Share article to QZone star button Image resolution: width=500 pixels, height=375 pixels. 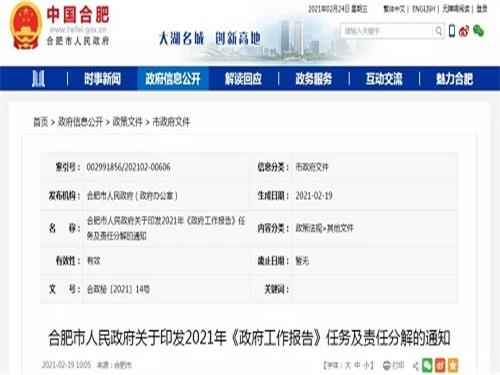pyautogui.click(x=453, y=365)
